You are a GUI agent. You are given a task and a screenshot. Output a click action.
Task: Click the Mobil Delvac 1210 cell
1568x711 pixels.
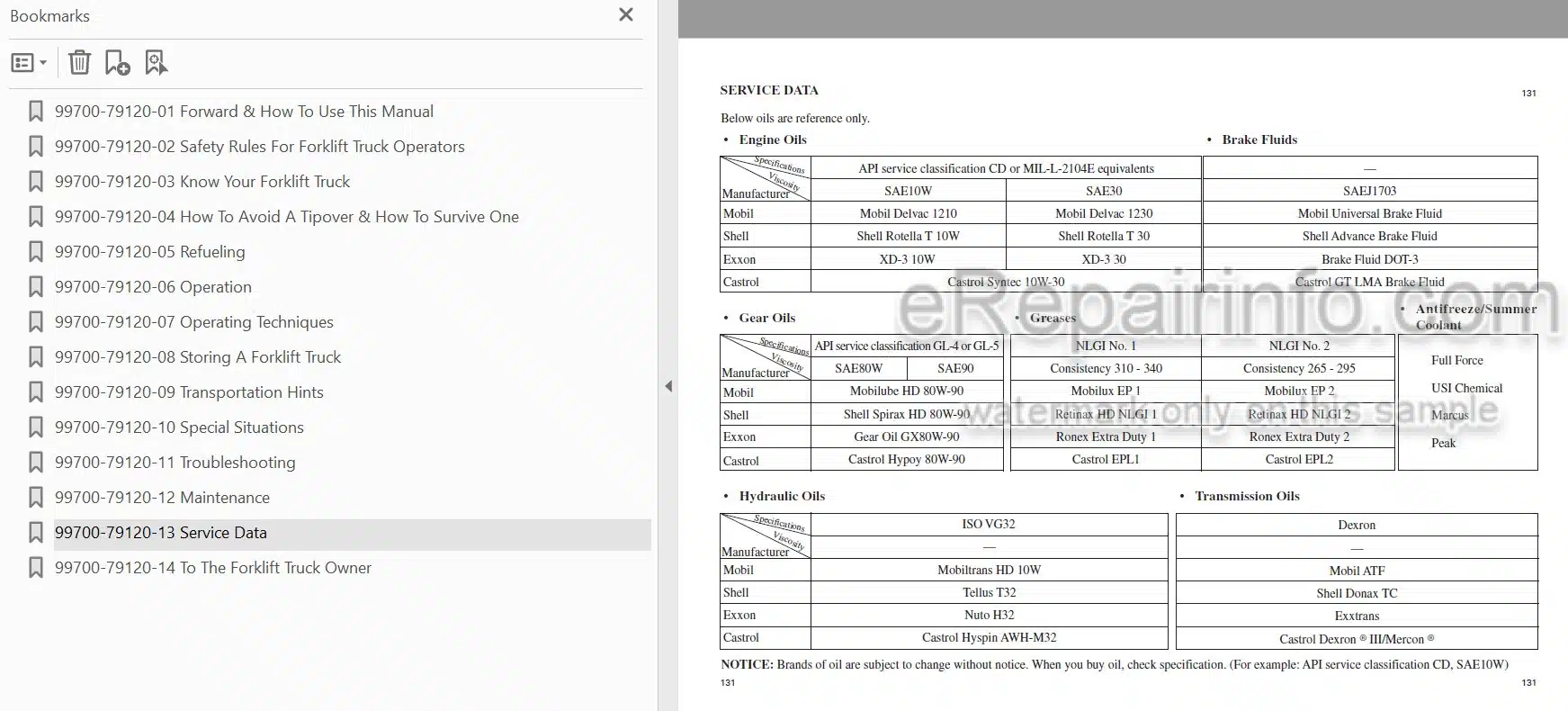click(x=908, y=213)
